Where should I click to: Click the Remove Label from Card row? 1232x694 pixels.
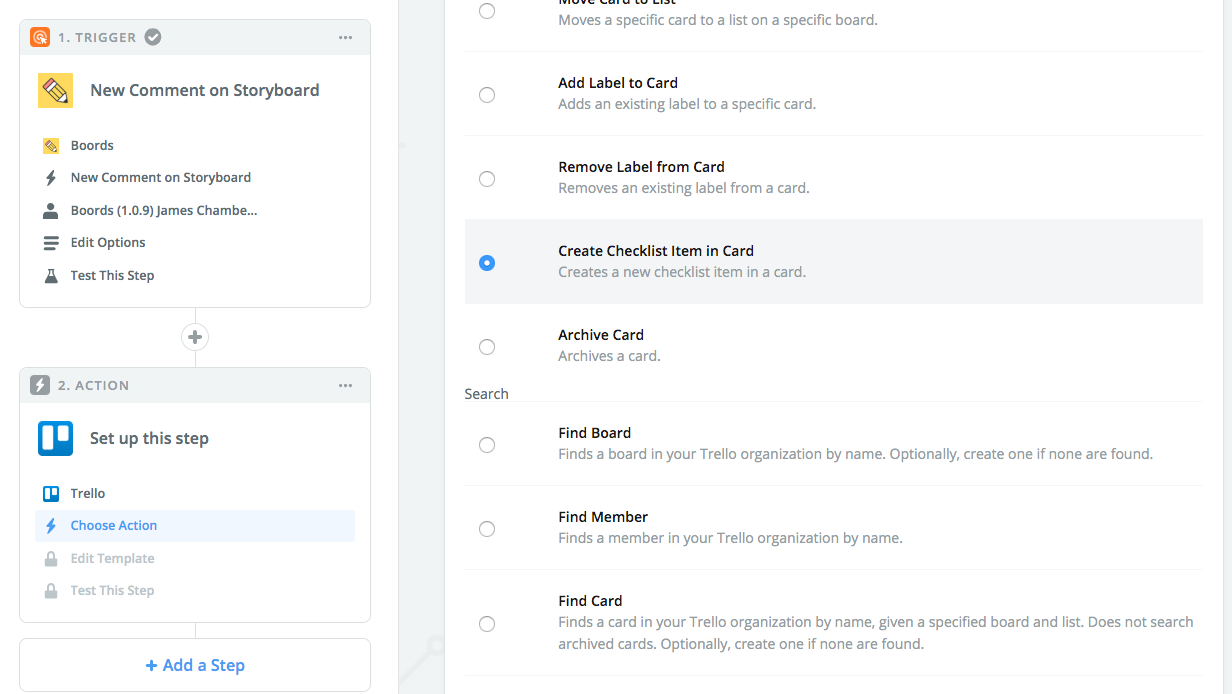click(x=641, y=177)
